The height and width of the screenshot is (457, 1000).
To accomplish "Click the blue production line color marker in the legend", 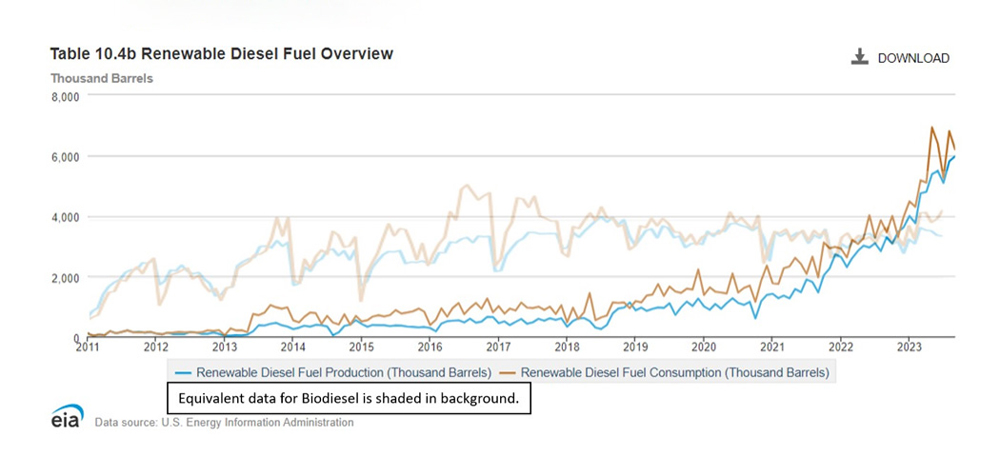I will [182, 372].
